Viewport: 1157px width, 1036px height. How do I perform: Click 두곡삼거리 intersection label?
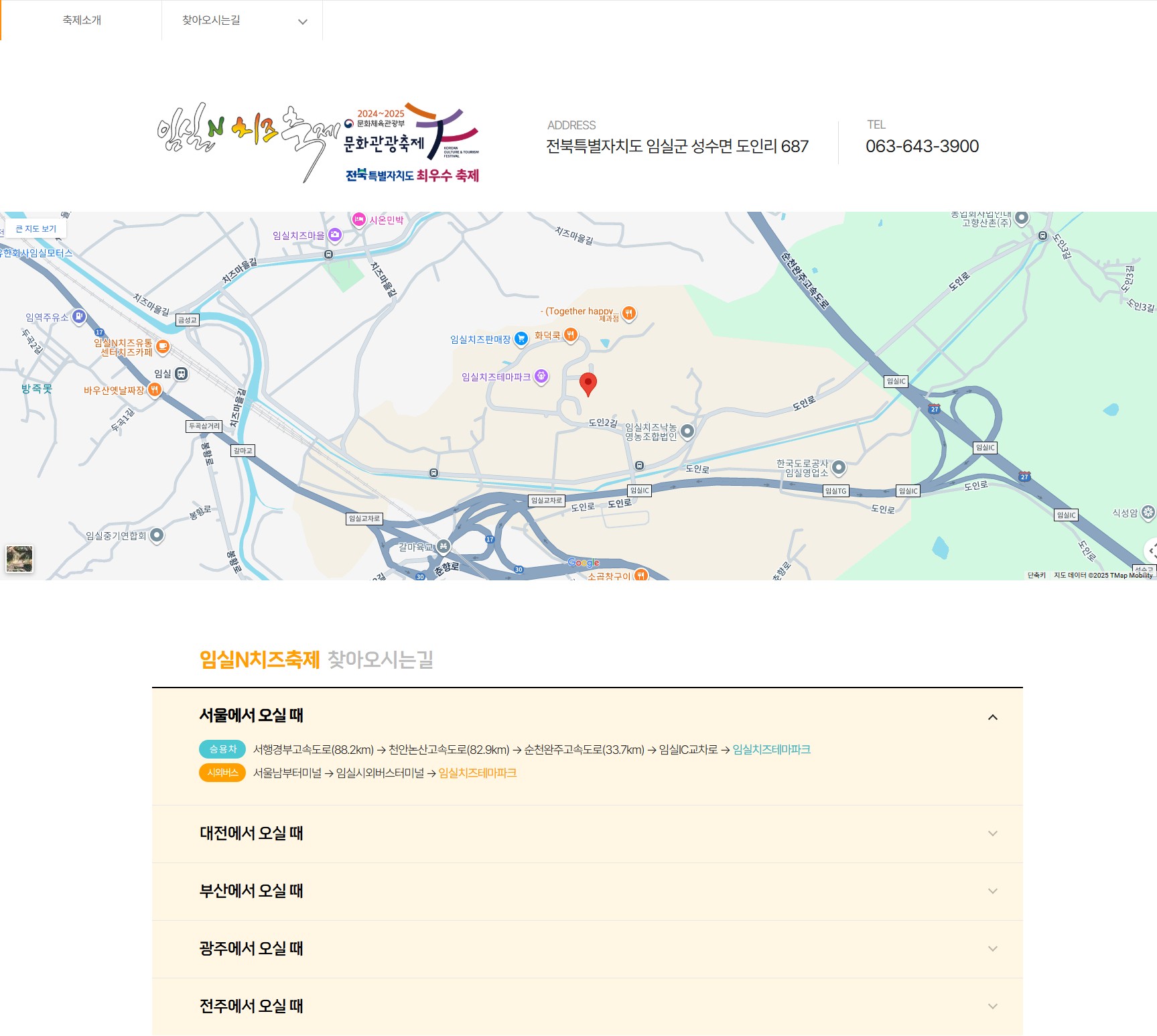point(204,426)
